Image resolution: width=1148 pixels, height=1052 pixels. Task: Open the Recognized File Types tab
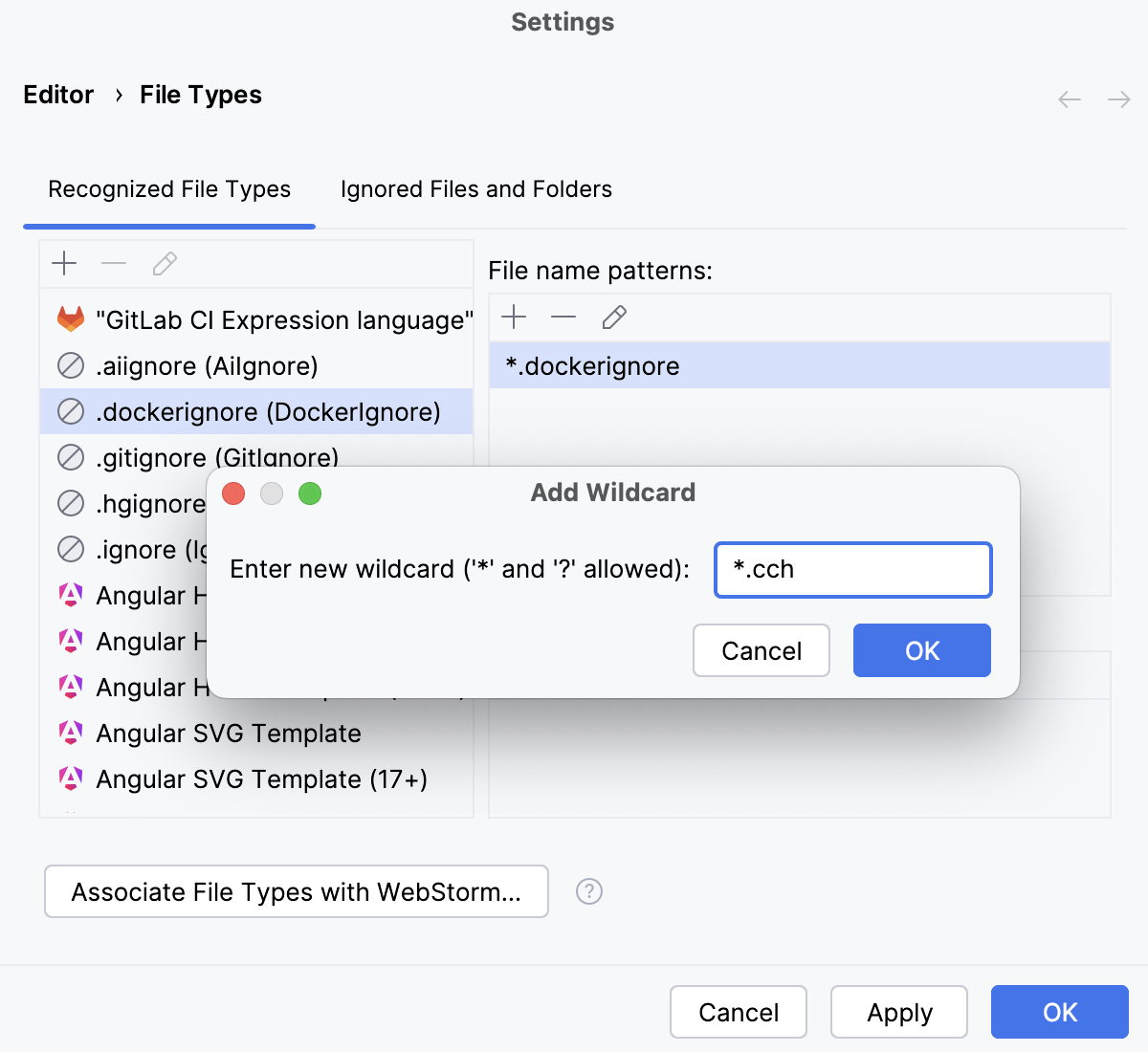pos(169,189)
